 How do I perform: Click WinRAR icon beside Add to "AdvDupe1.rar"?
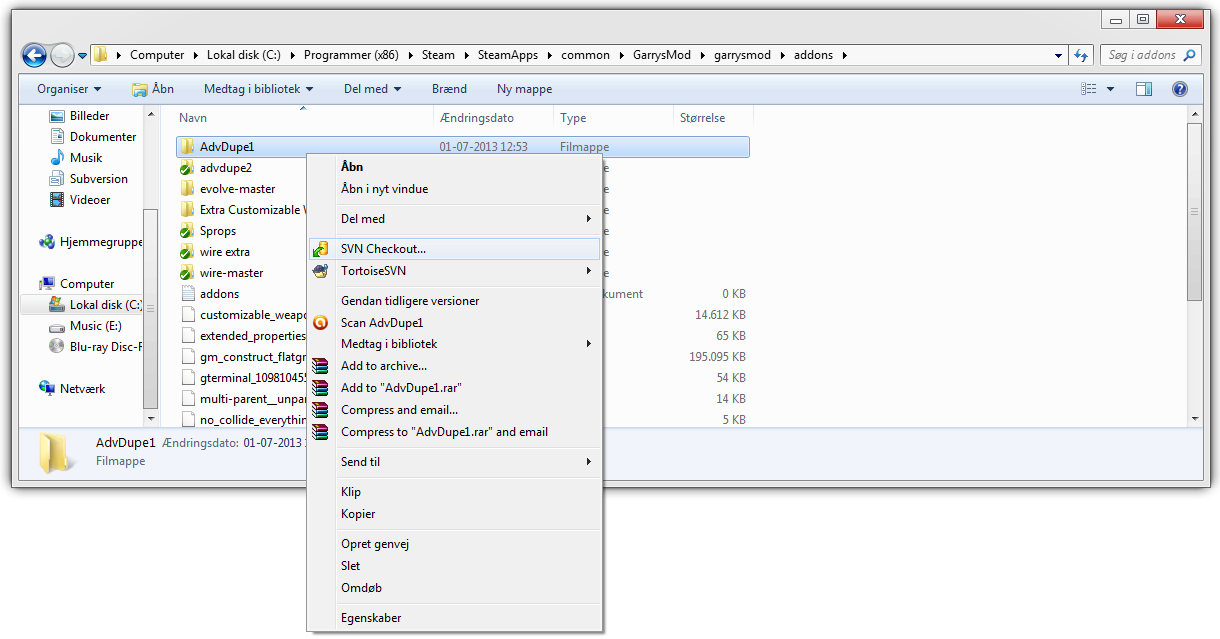[320, 388]
